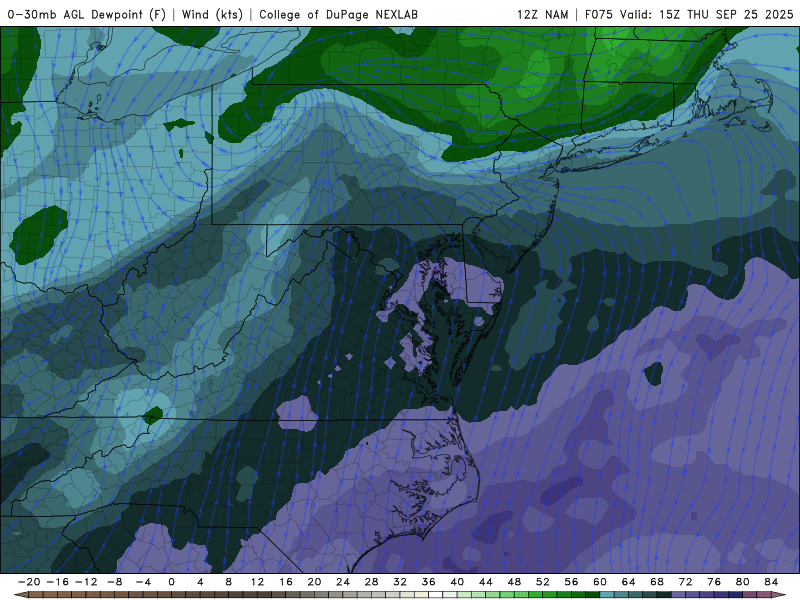Click the '68' color scale label
800x600 pixels.
pos(657,582)
